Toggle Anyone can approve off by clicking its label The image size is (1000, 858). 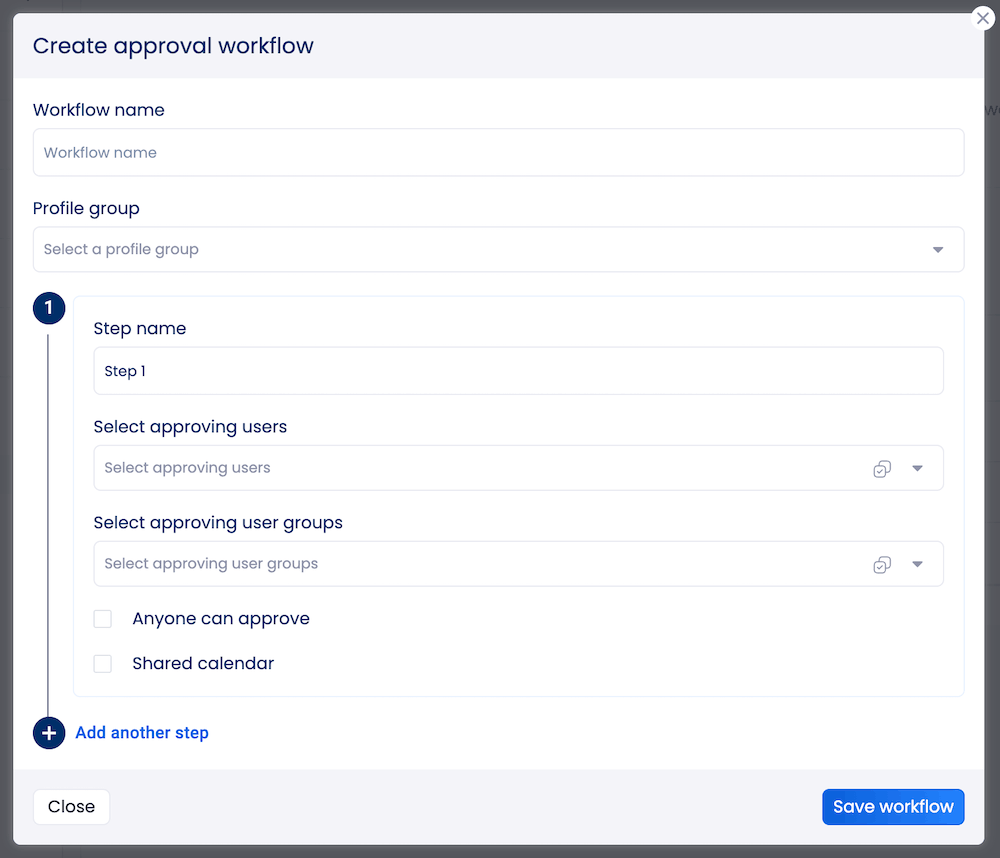tap(220, 618)
